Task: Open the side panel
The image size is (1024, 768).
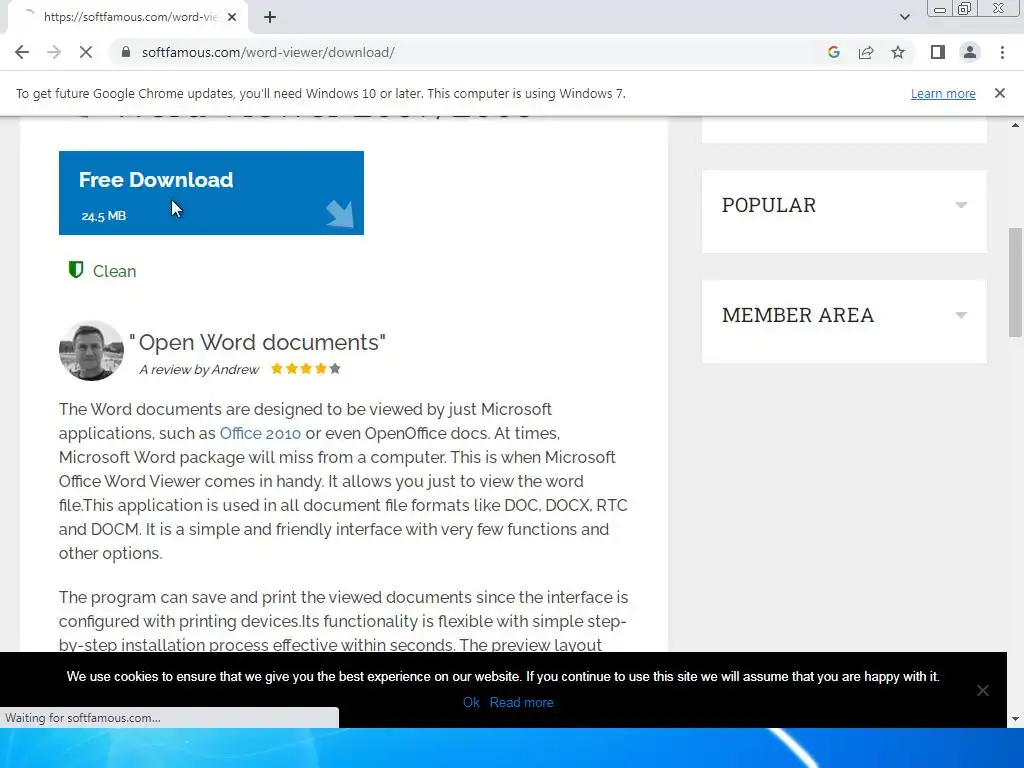Action: coord(938,52)
